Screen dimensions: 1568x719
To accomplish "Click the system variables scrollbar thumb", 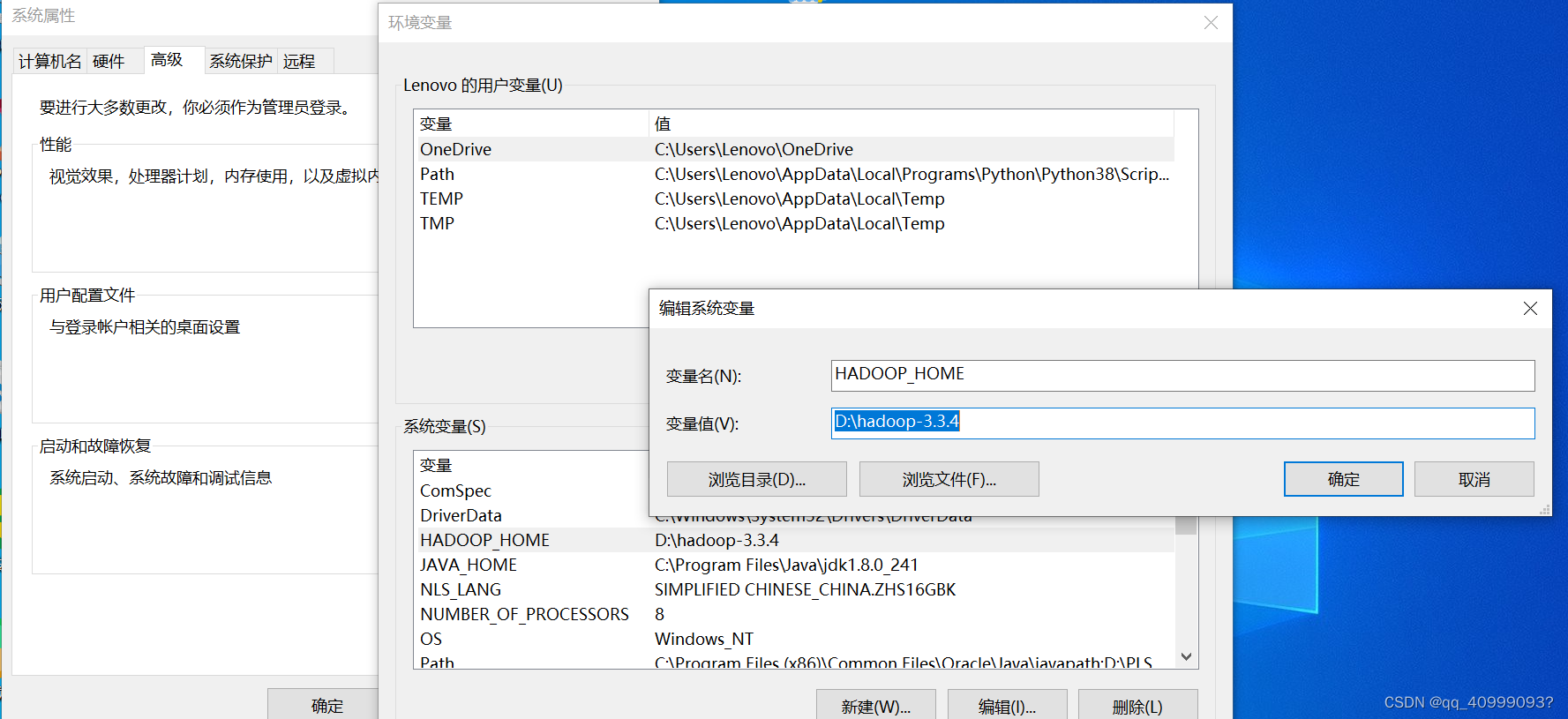I will [x=1186, y=525].
